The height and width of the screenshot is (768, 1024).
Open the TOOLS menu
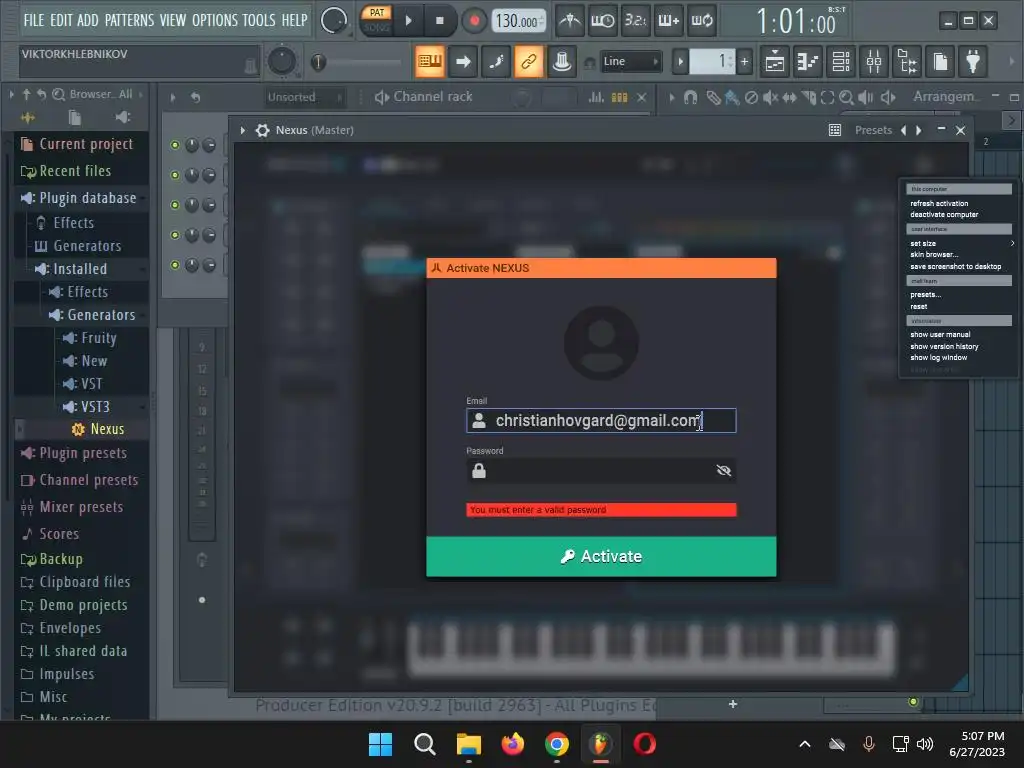pyautogui.click(x=259, y=20)
